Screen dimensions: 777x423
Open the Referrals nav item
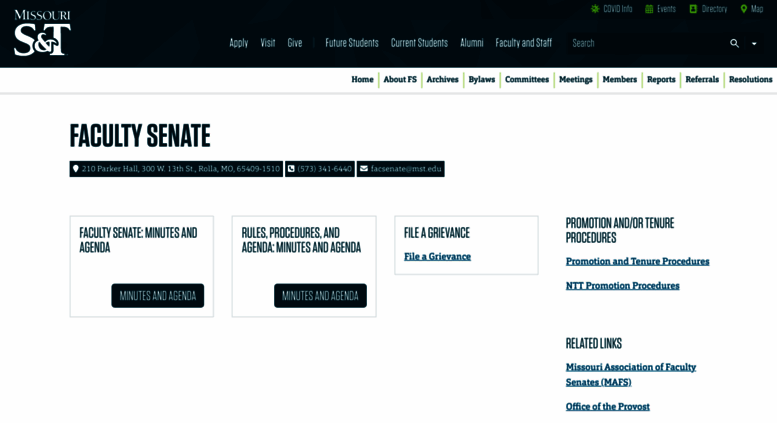click(702, 79)
